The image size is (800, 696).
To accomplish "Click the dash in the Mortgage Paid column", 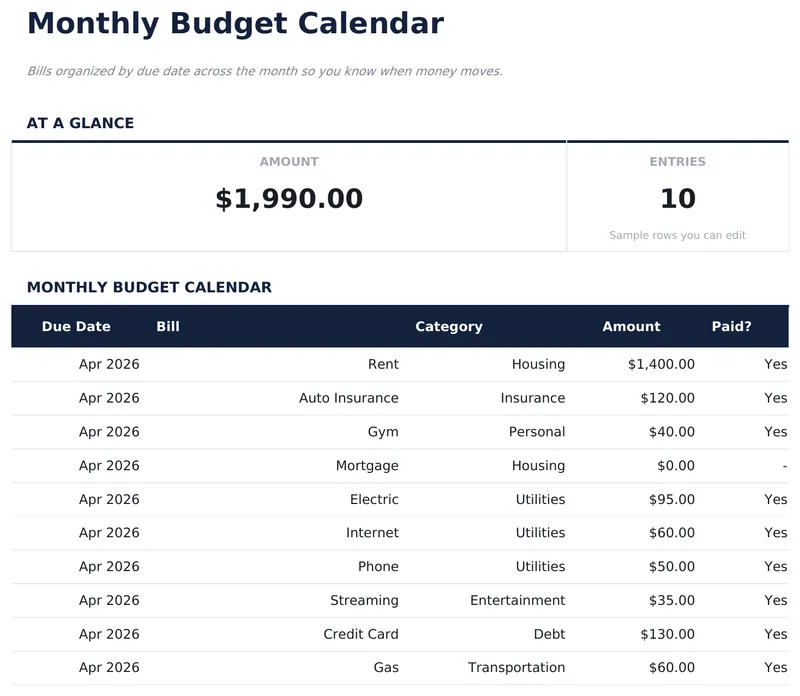I will 783,465.
